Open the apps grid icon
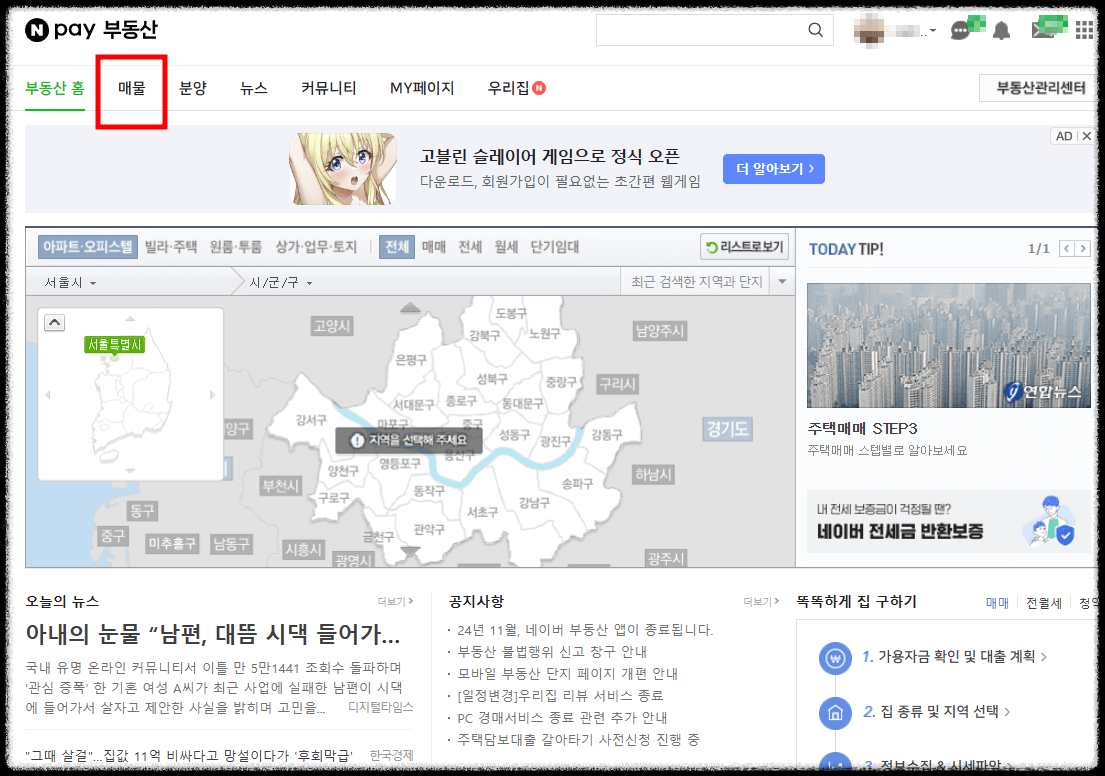Image resolution: width=1105 pixels, height=776 pixels. tap(1084, 30)
